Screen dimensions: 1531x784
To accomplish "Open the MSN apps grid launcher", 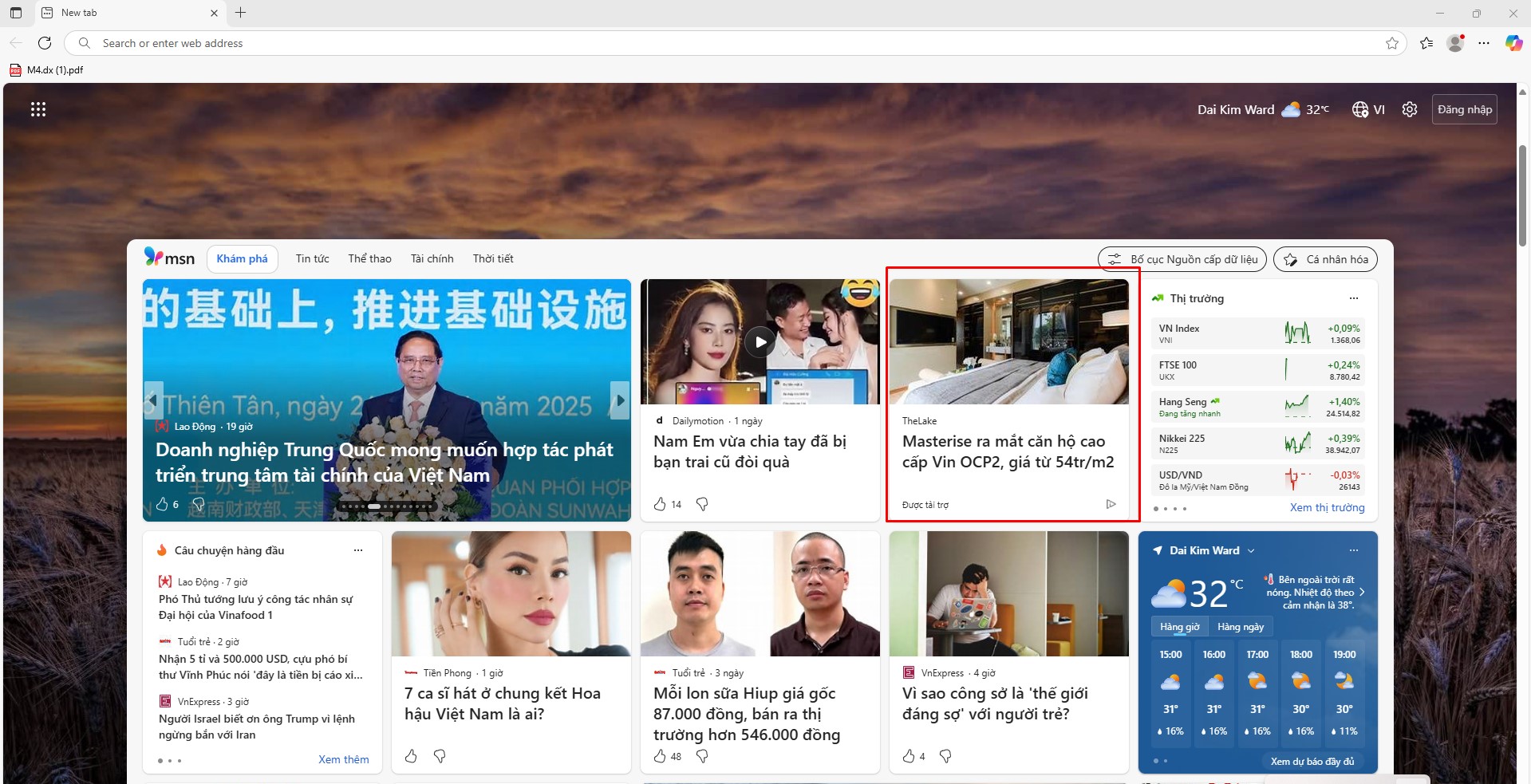I will tap(38, 109).
